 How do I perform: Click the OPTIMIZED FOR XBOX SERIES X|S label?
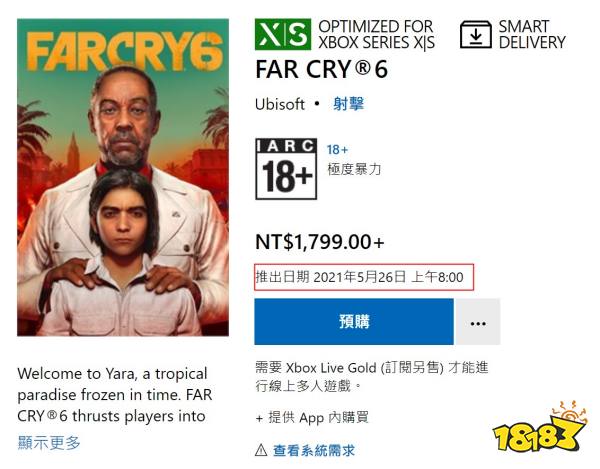(x=377, y=34)
